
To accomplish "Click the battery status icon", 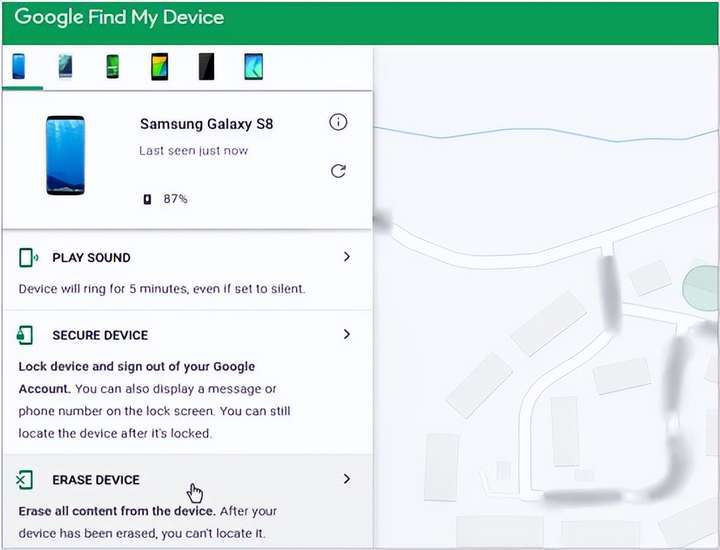I will click(x=147, y=199).
